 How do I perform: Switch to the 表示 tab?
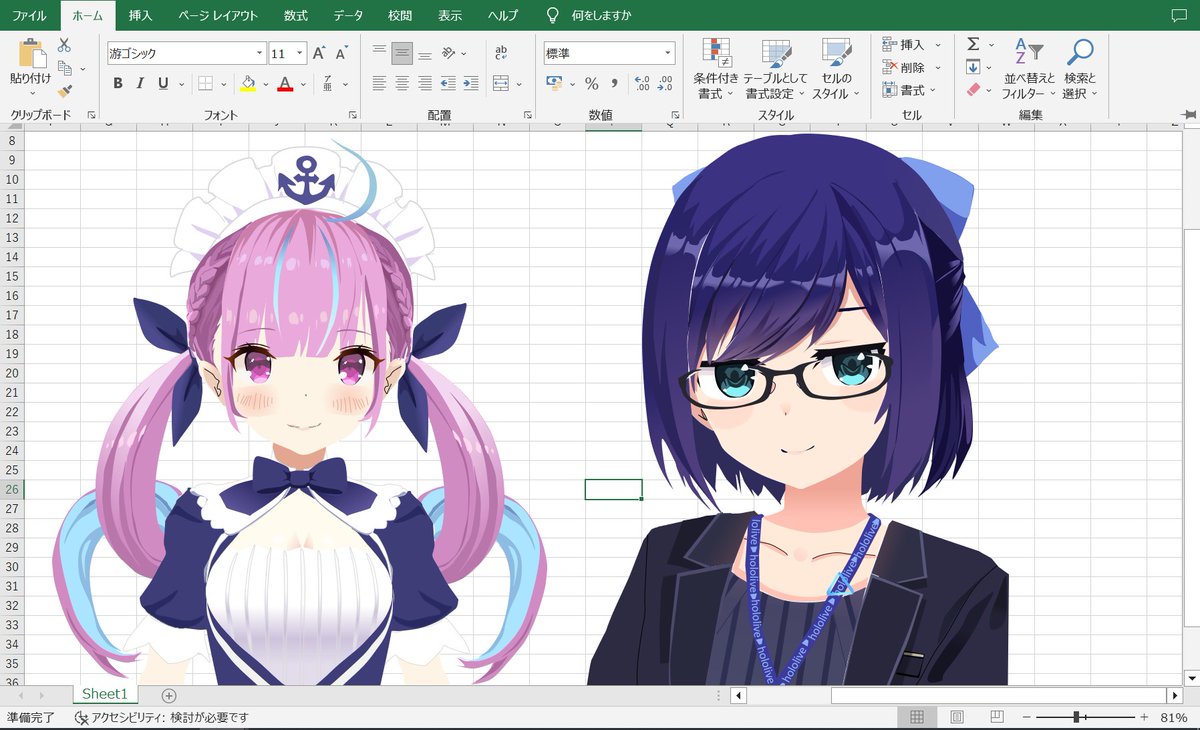click(x=450, y=16)
